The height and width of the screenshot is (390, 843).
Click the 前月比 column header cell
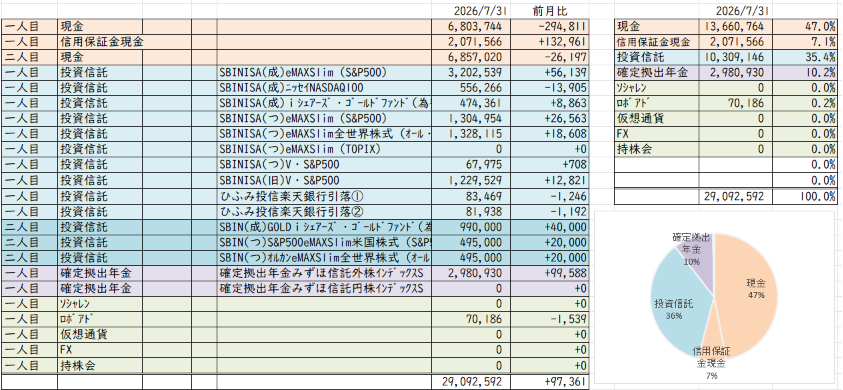pyautogui.click(x=550, y=11)
